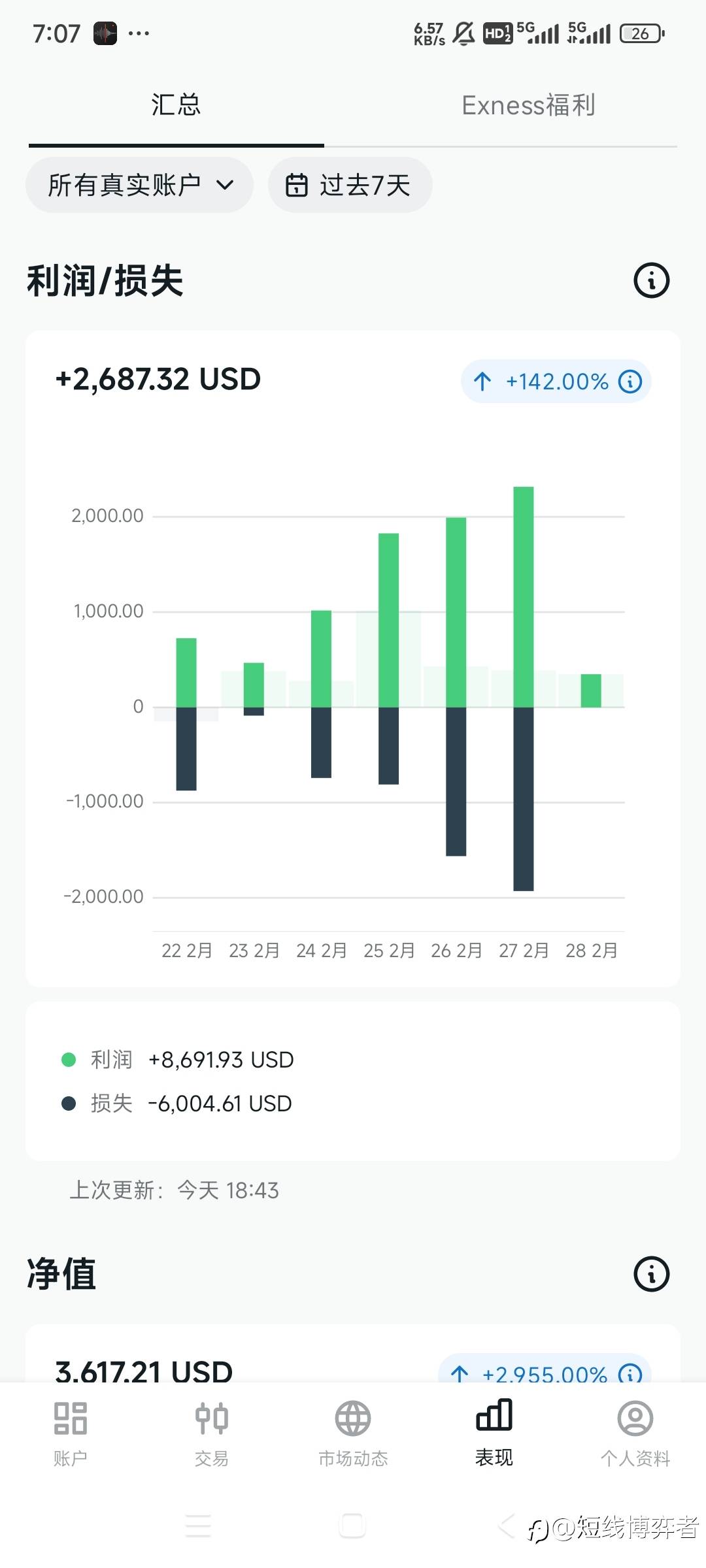This screenshot has width=706, height=1568.
Task: Select the Performance bar chart icon
Action: click(494, 1416)
